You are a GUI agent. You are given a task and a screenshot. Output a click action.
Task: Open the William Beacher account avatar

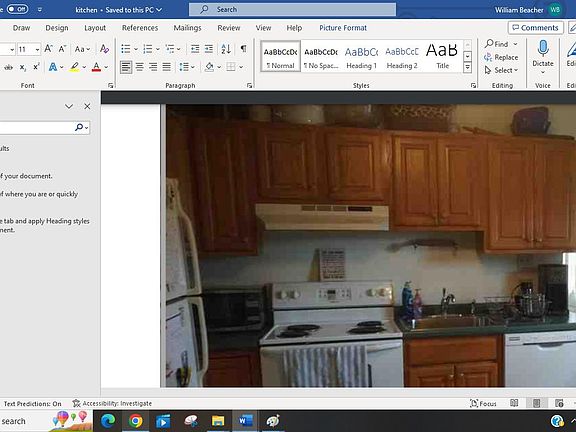[555, 10]
